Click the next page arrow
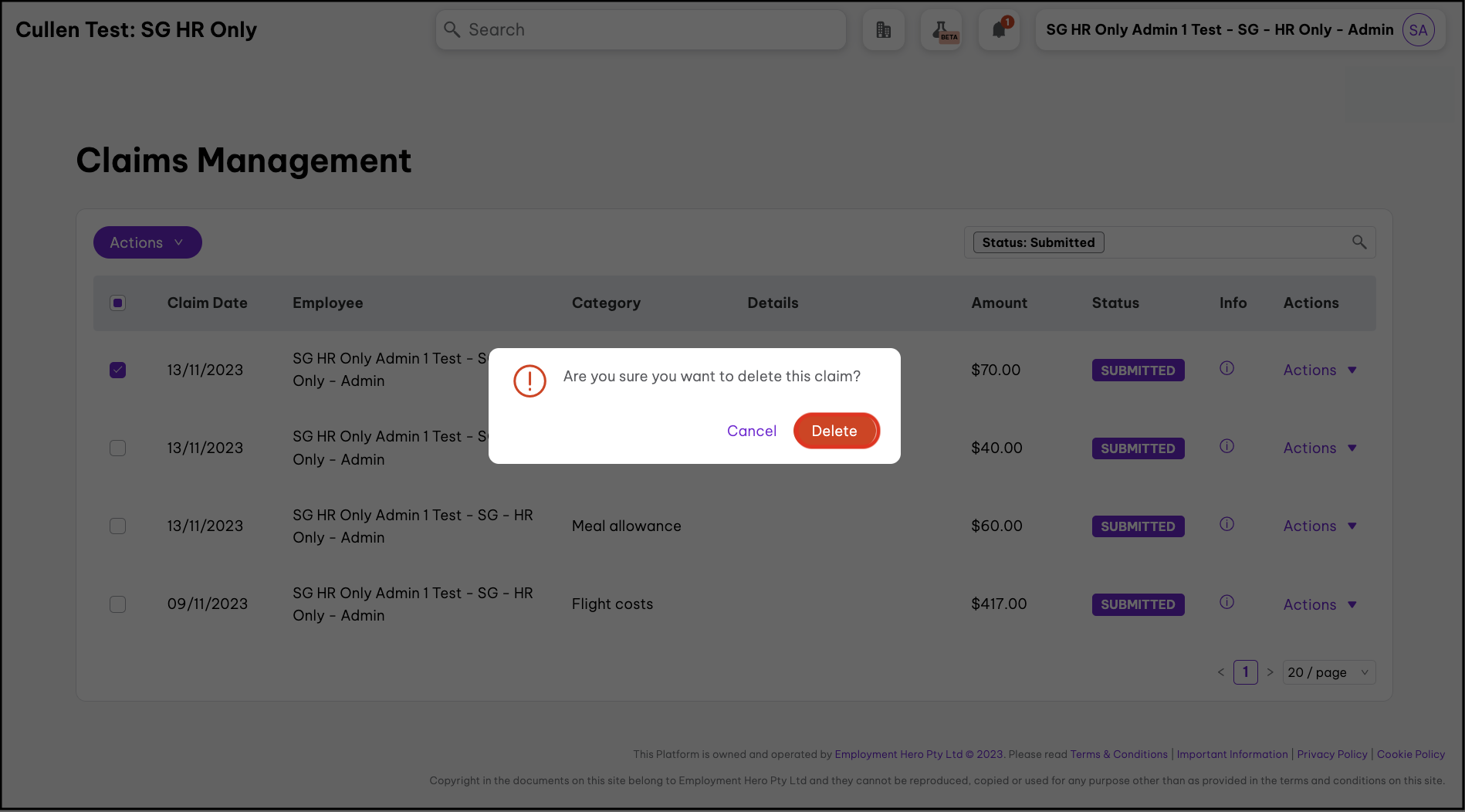 pos(1270,672)
